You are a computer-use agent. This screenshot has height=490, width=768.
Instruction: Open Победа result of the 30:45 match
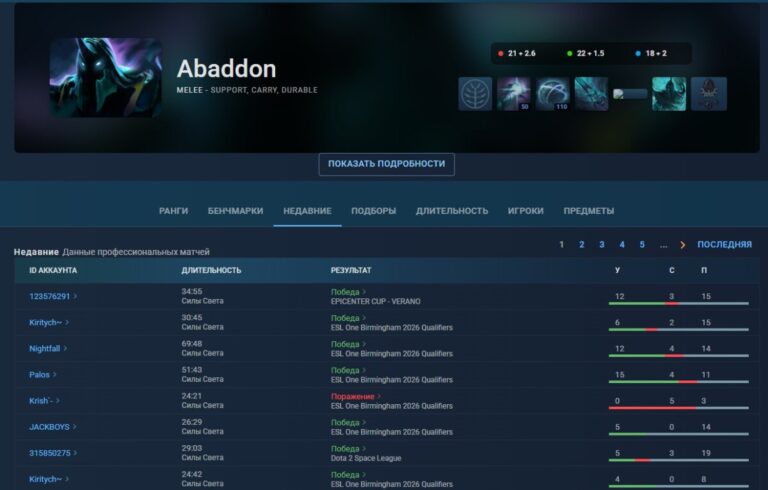[x=348, y=318]
